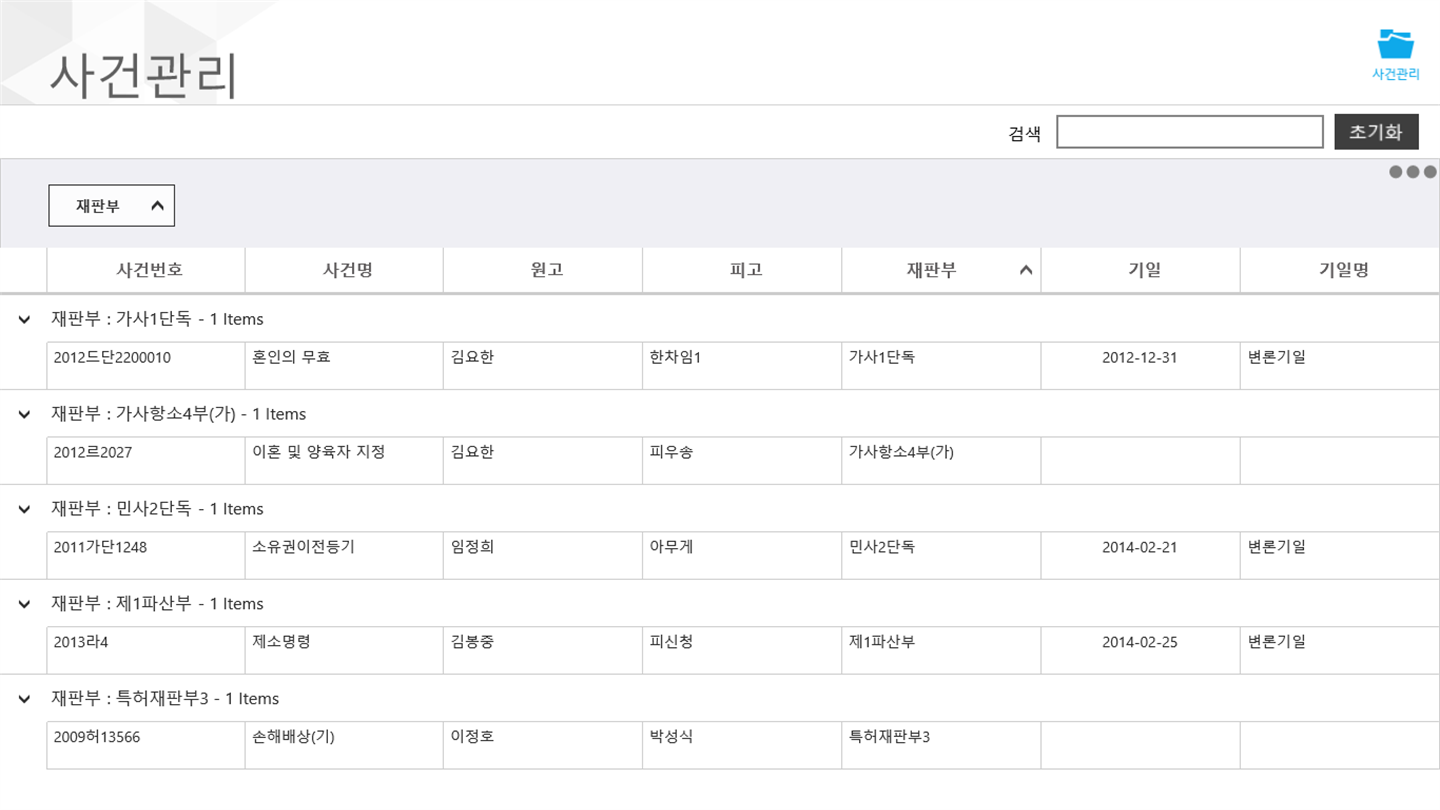
Task: Sort by the 기일 column header
Action: coord(1144,270)
